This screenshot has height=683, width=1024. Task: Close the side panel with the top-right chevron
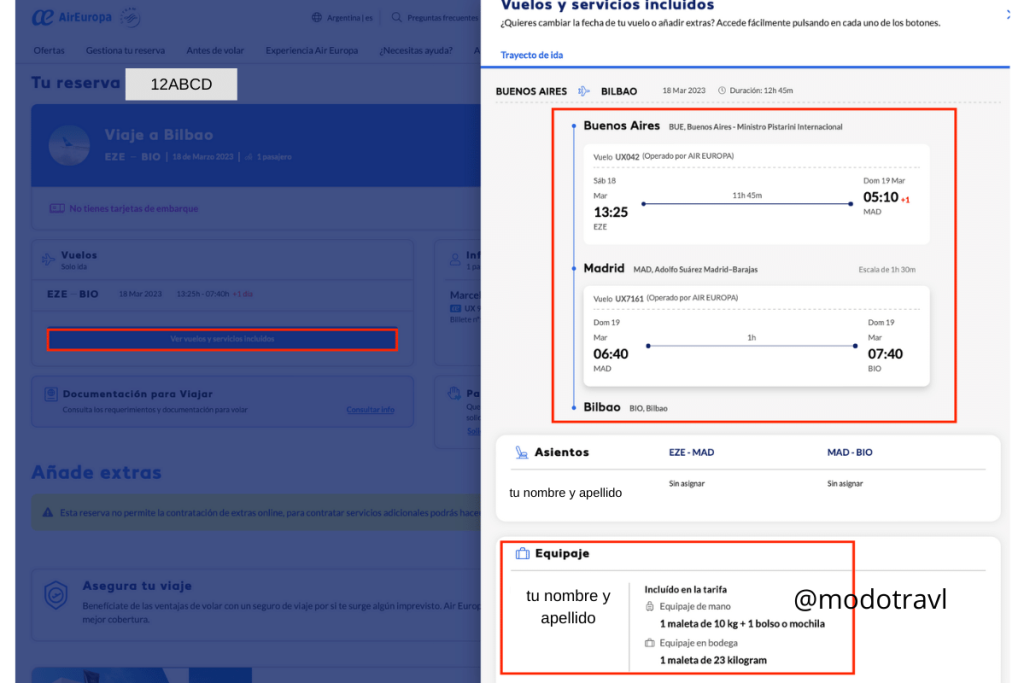click(x=1008, y=14)
